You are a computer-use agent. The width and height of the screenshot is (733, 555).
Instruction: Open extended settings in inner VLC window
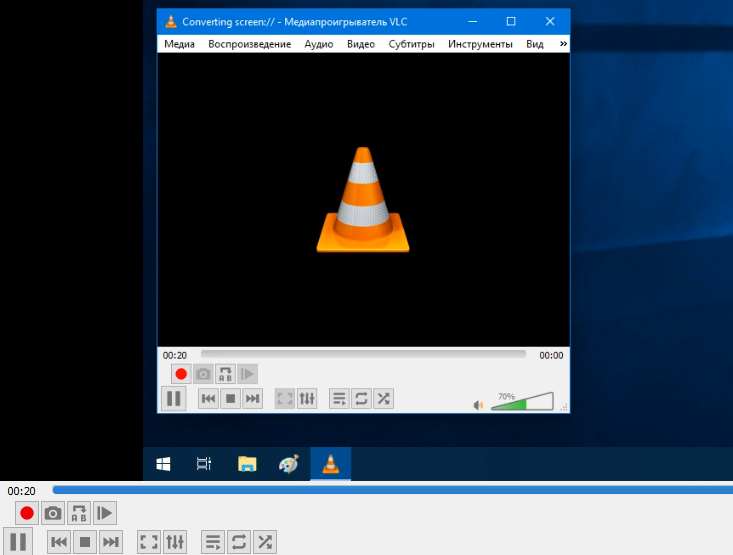point(307,399)
